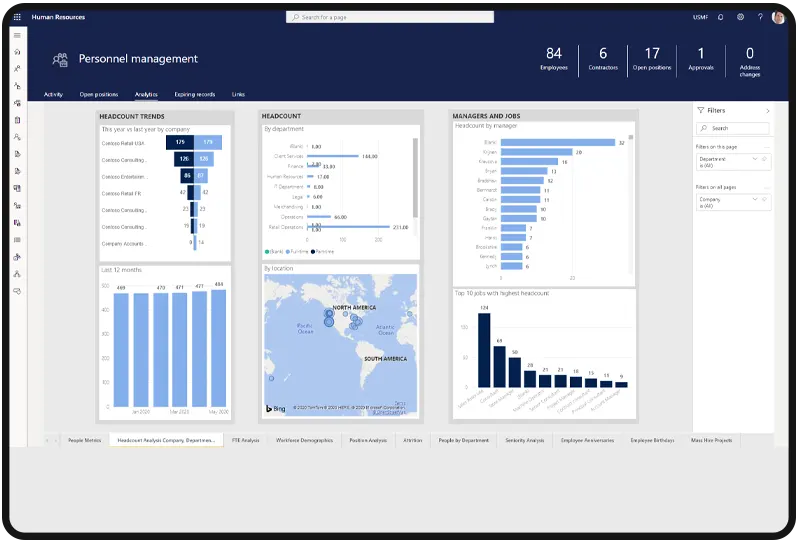Expand the Company filter card chevron
Image resolution: width=800 pixels, height=544 pixels.
click(757, 199)
